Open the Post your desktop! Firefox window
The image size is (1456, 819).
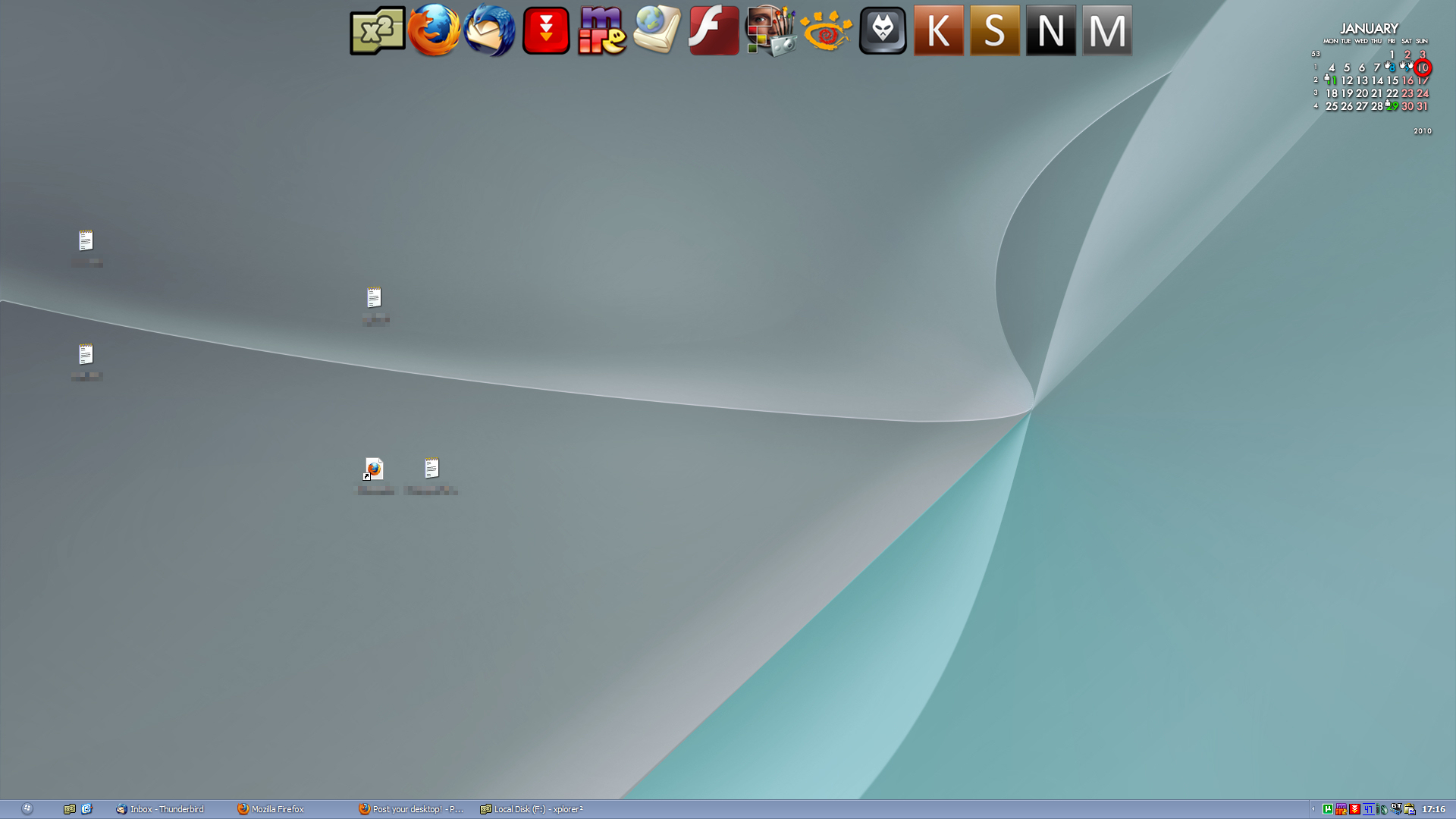pyautogui.click(x=411, y=809)
